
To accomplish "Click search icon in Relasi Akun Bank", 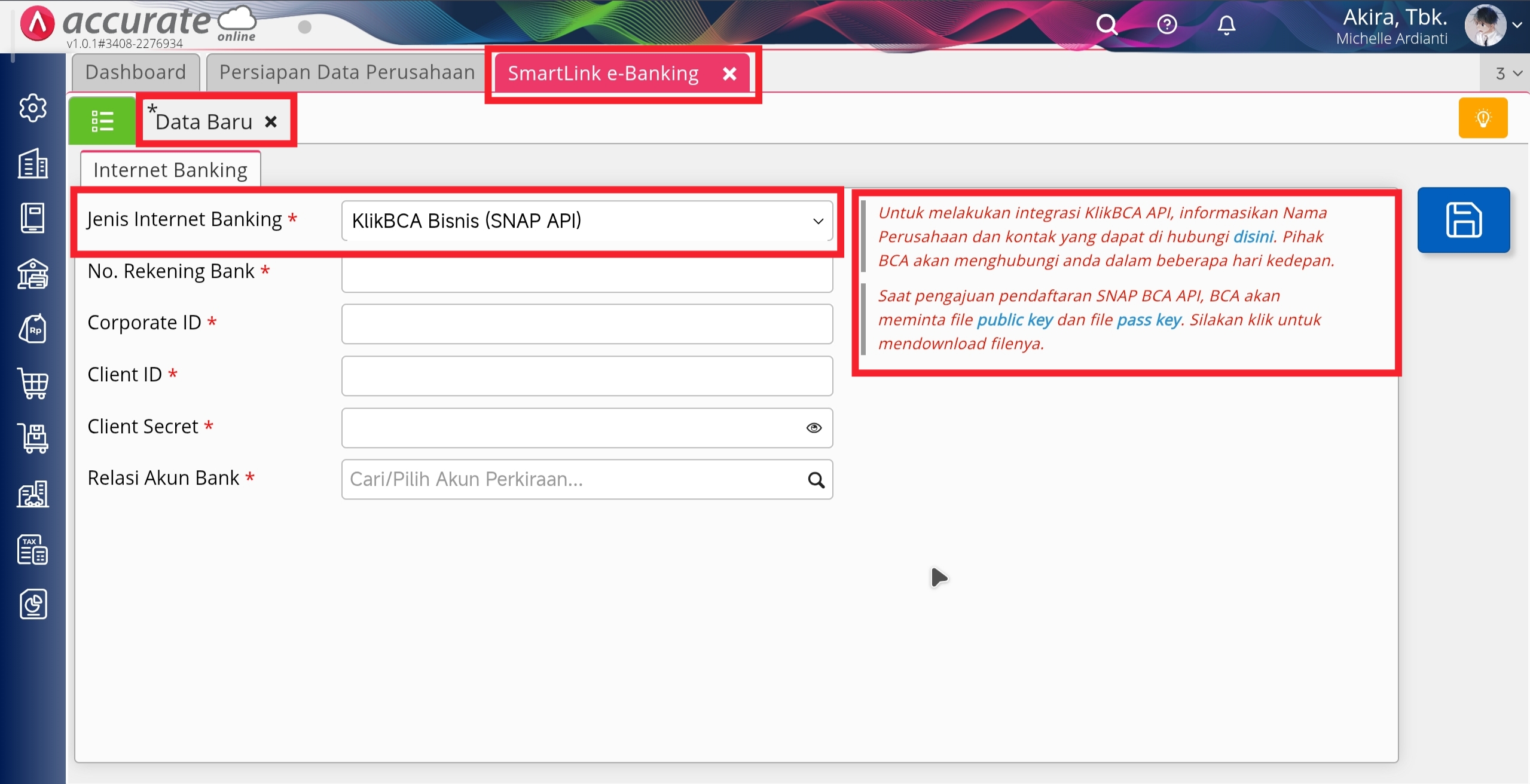I will pos(816,480).
